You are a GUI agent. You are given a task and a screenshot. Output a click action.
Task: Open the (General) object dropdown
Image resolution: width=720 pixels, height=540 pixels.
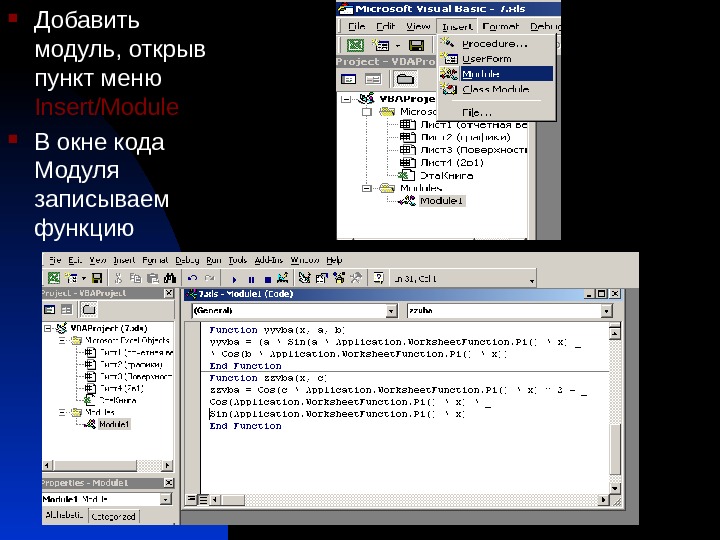(391, 311)
